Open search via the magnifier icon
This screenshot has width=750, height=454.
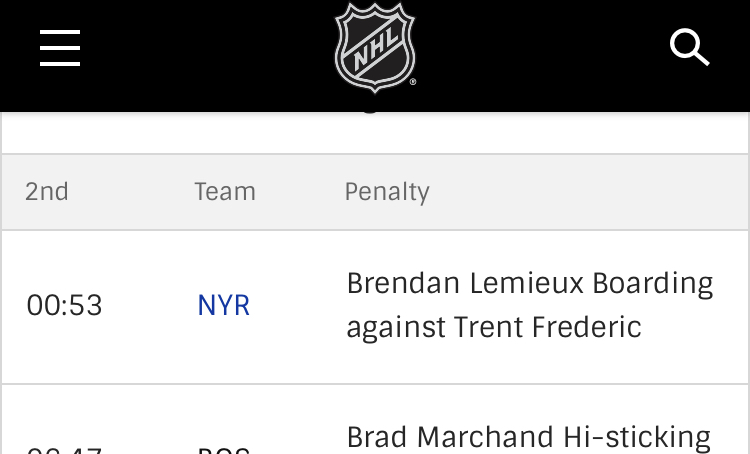(x=689, y=46)
